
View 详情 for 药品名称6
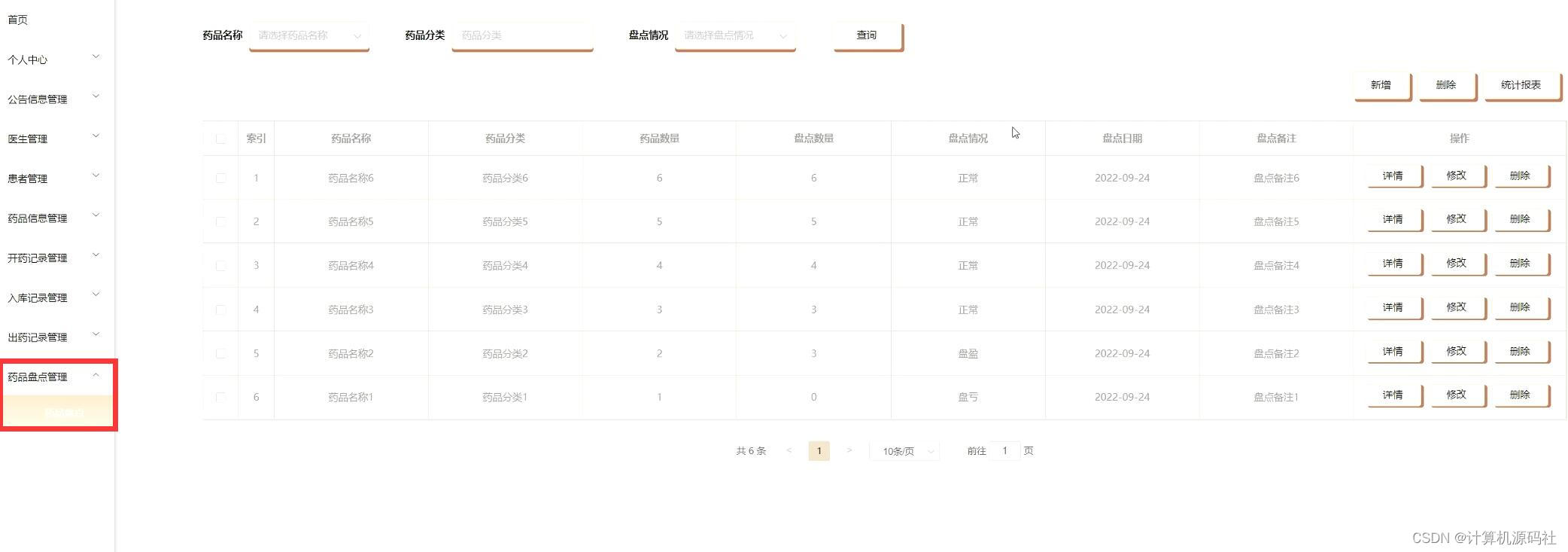click(x=1394, y=175)
